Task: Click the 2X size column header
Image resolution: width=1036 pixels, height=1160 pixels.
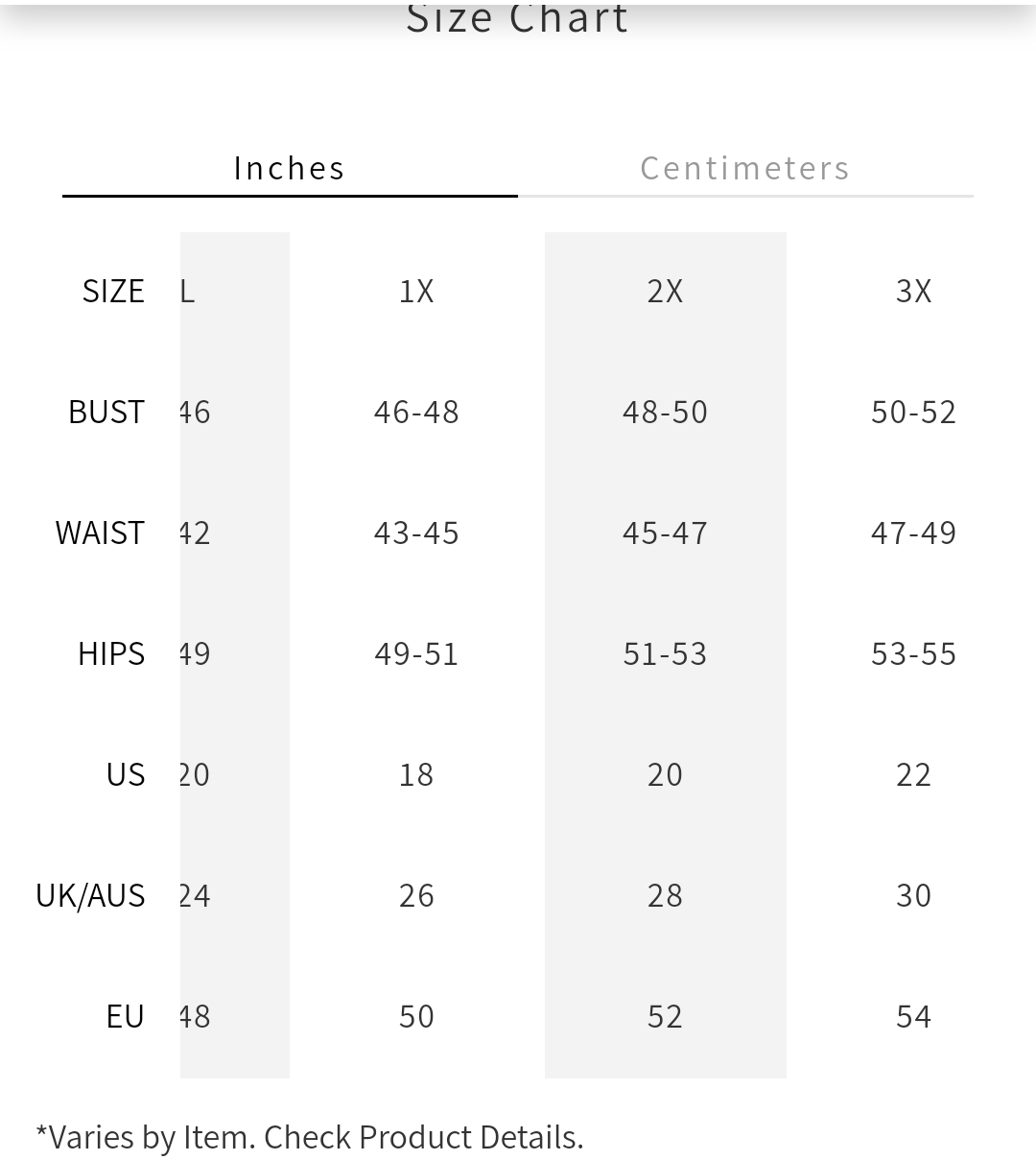Action: (665, 291)
